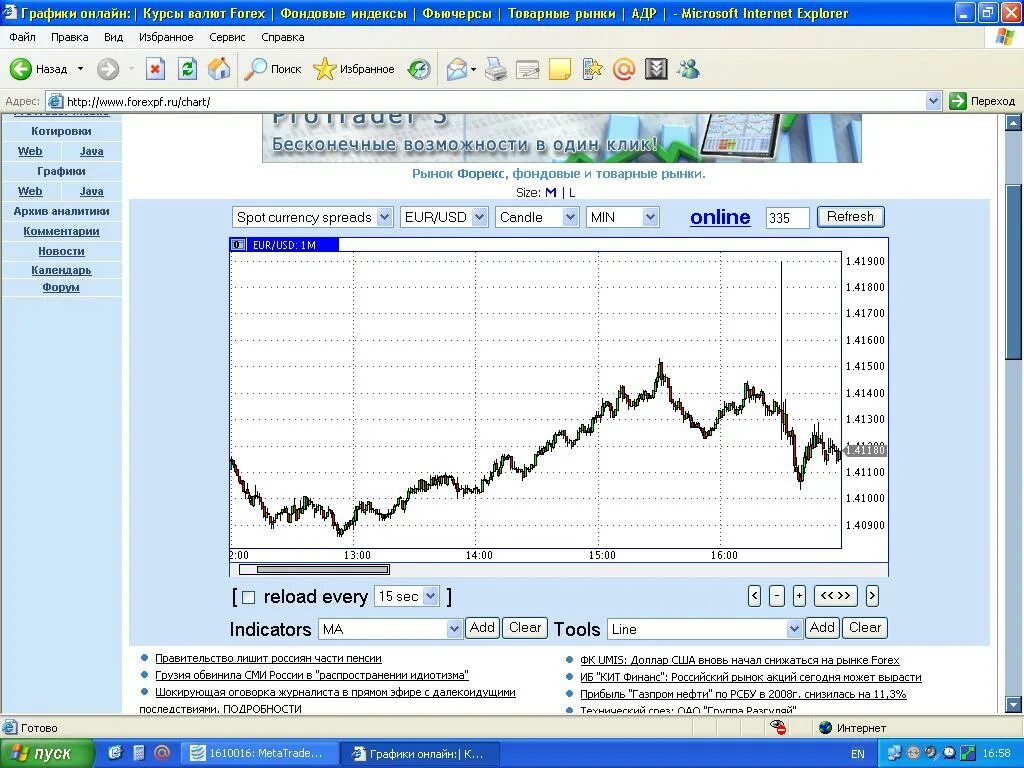
Task: Open the Файл menu
Action: pos(22,37)
